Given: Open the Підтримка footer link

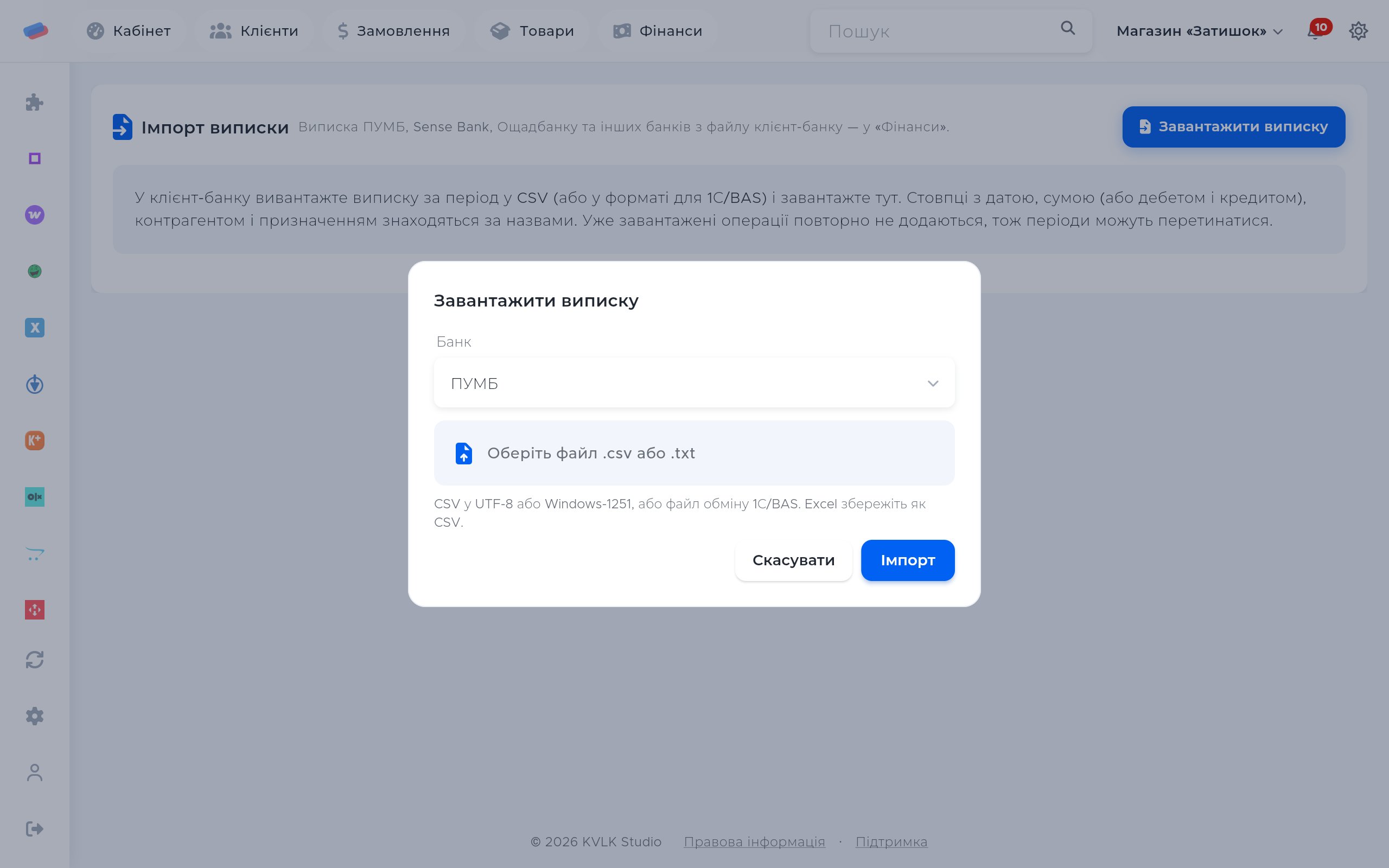Looking at the screenshot, I should pos(891,841).
